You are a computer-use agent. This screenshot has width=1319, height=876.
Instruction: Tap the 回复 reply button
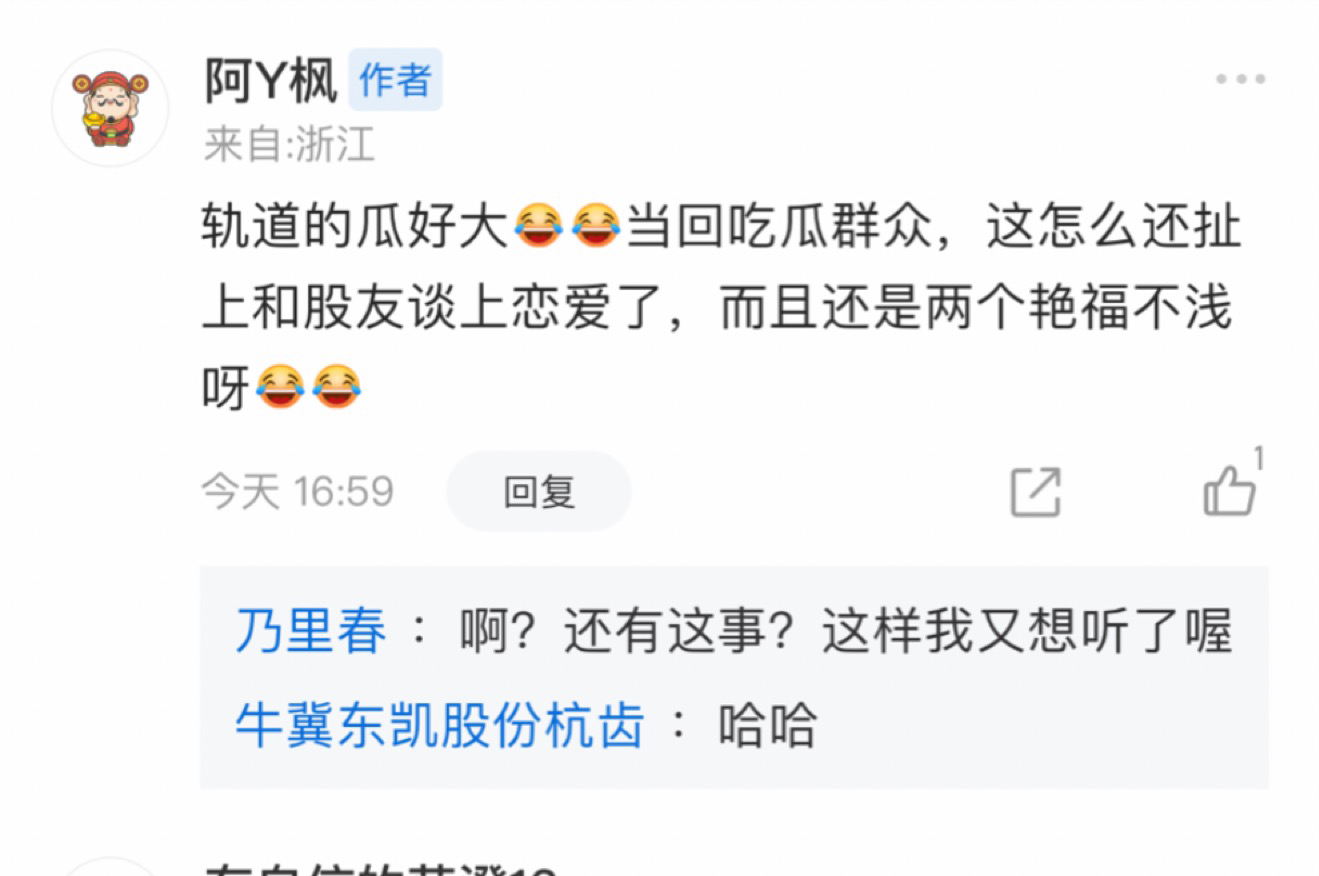539,491
